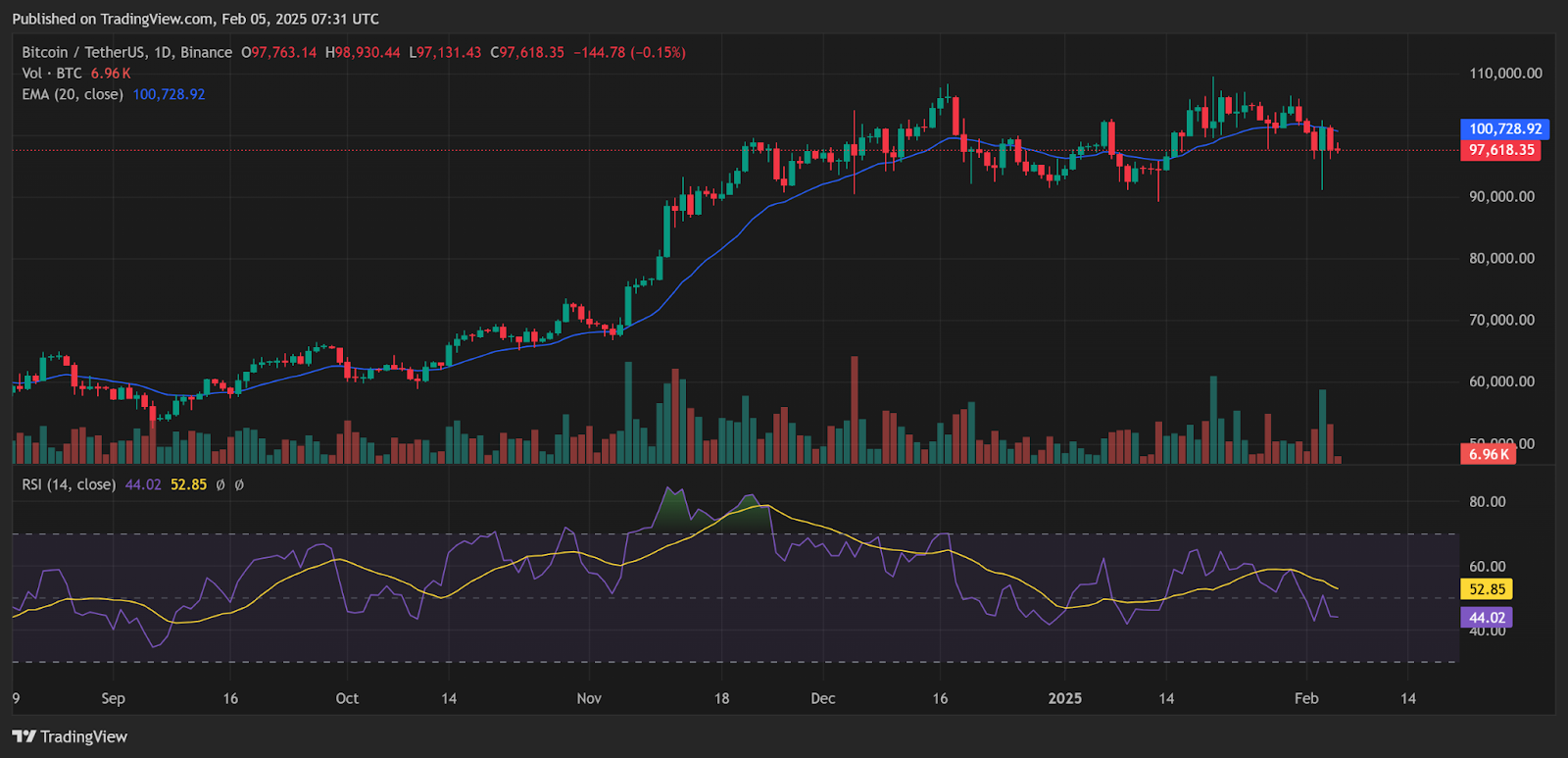Viewport: 1568px width, 758px height.
Task: Click the blue 100,728.92 EMA price tag
Action: 1505,128
